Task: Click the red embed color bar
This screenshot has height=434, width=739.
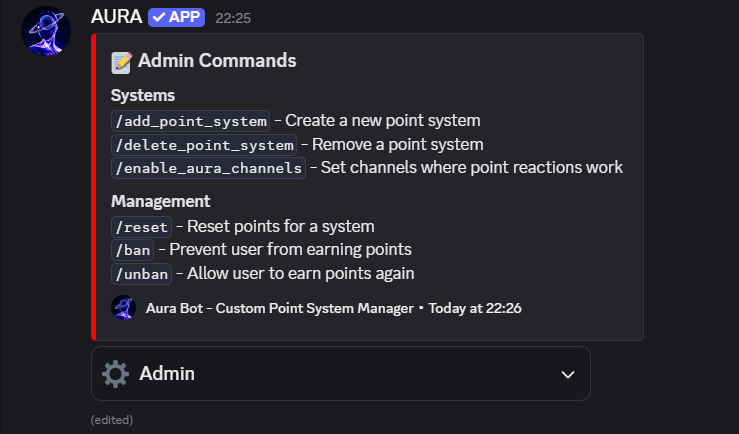Action: 93,187
